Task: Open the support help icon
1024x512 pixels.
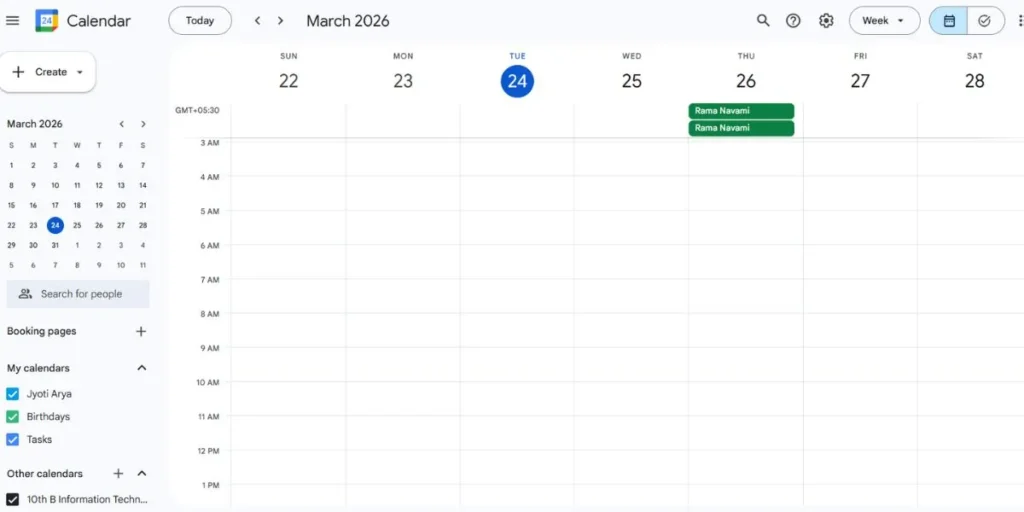Action: [793, 21]
